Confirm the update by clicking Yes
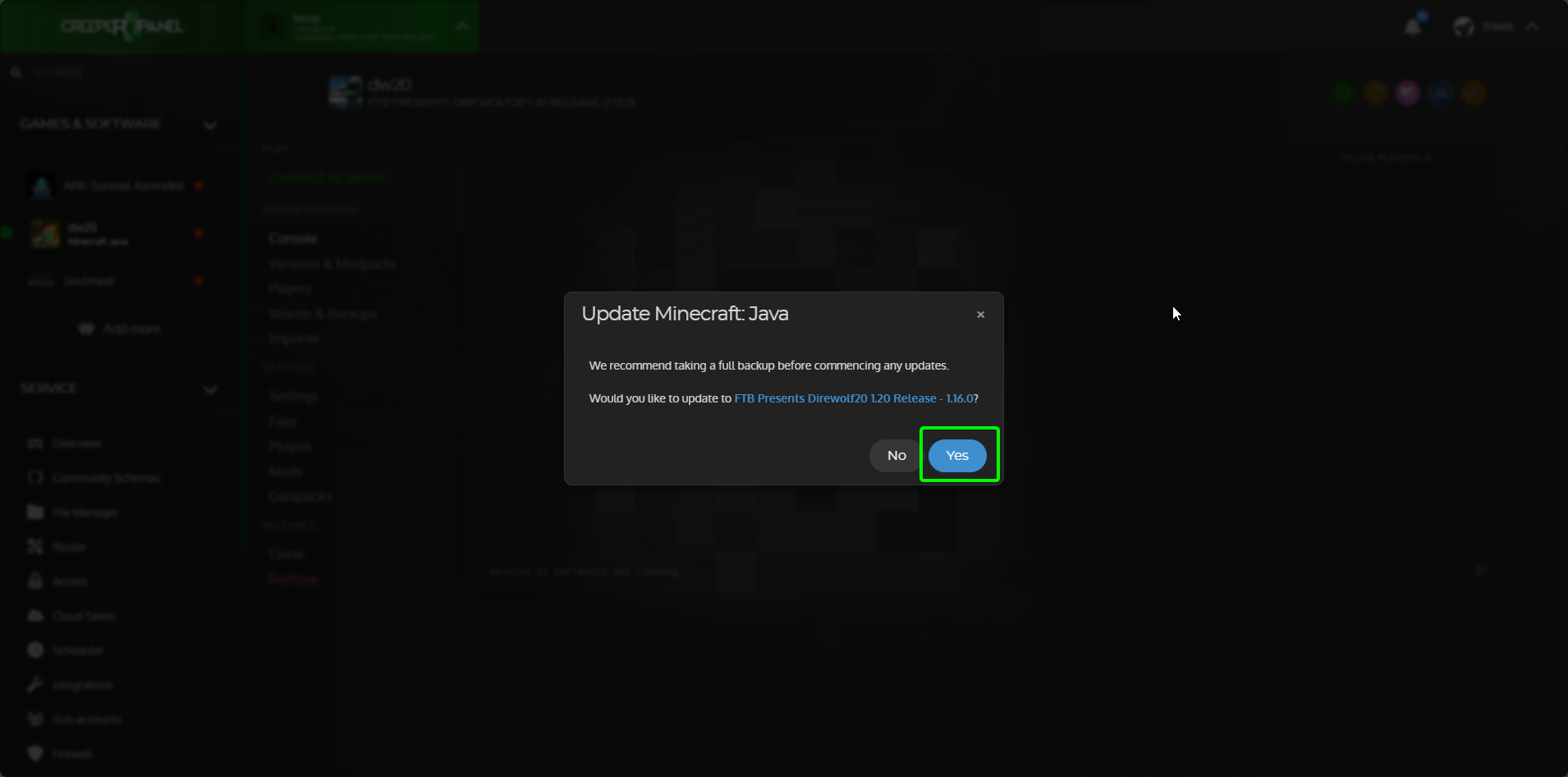This screenshot has height=777, width=1568. click(x=957, y=456)
